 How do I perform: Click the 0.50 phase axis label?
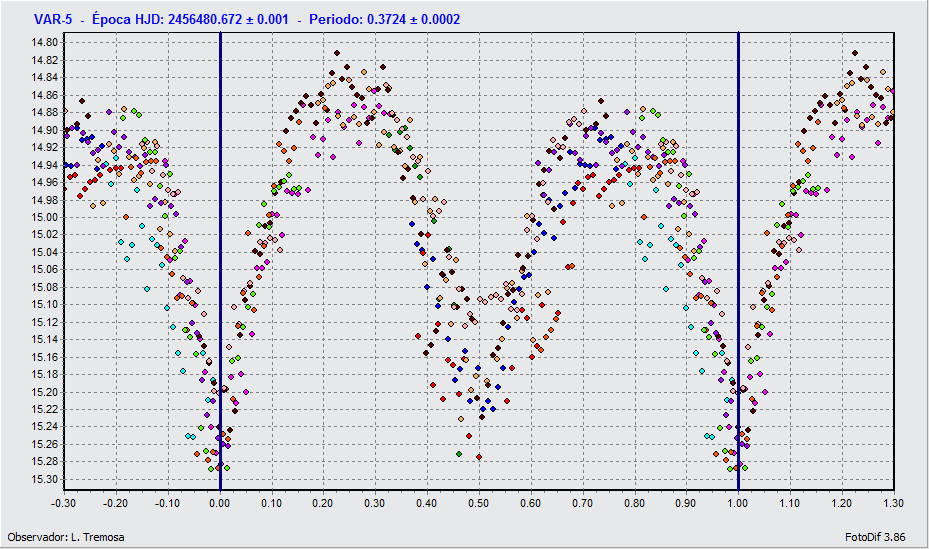[479, 503]
